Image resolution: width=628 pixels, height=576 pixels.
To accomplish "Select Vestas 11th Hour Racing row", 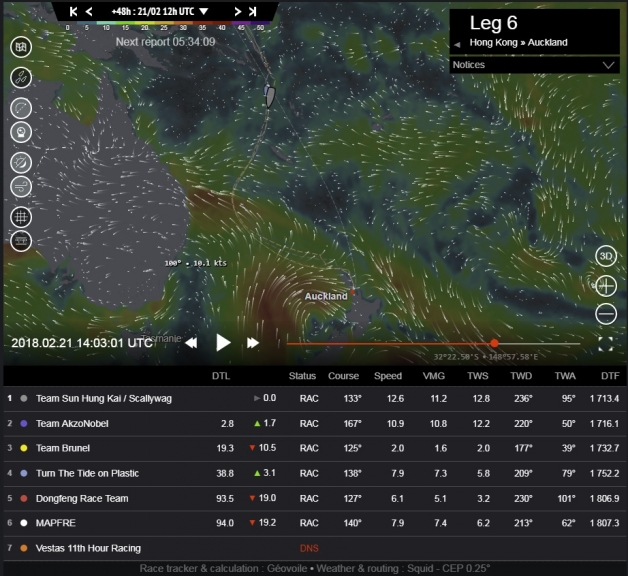I will coord(315,548).
